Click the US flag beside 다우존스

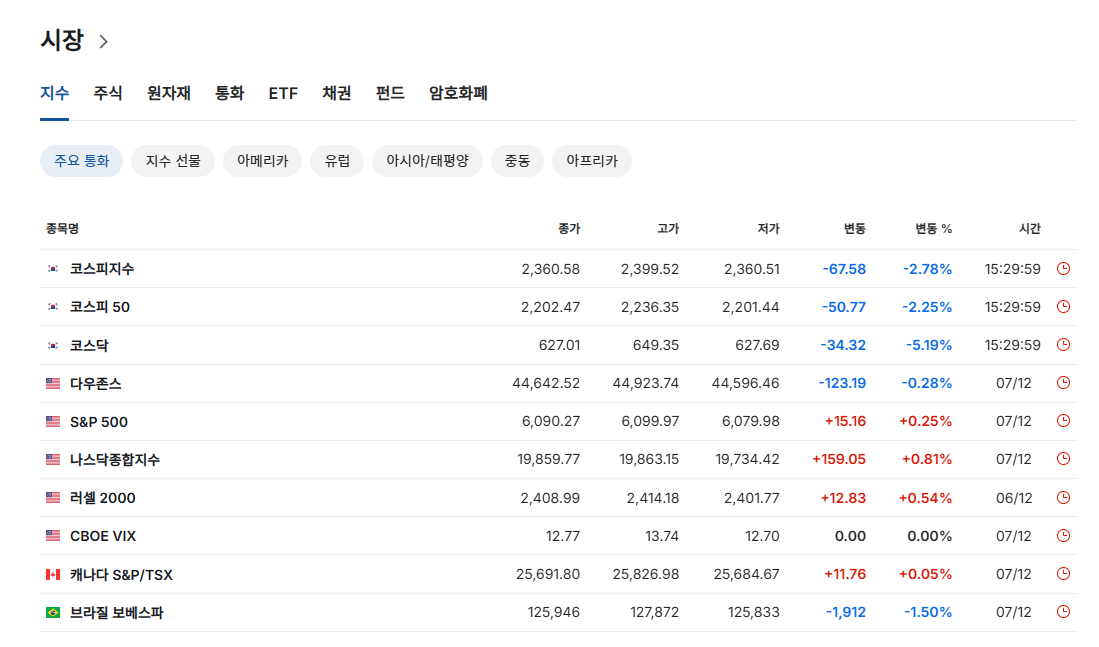point(53,383)
